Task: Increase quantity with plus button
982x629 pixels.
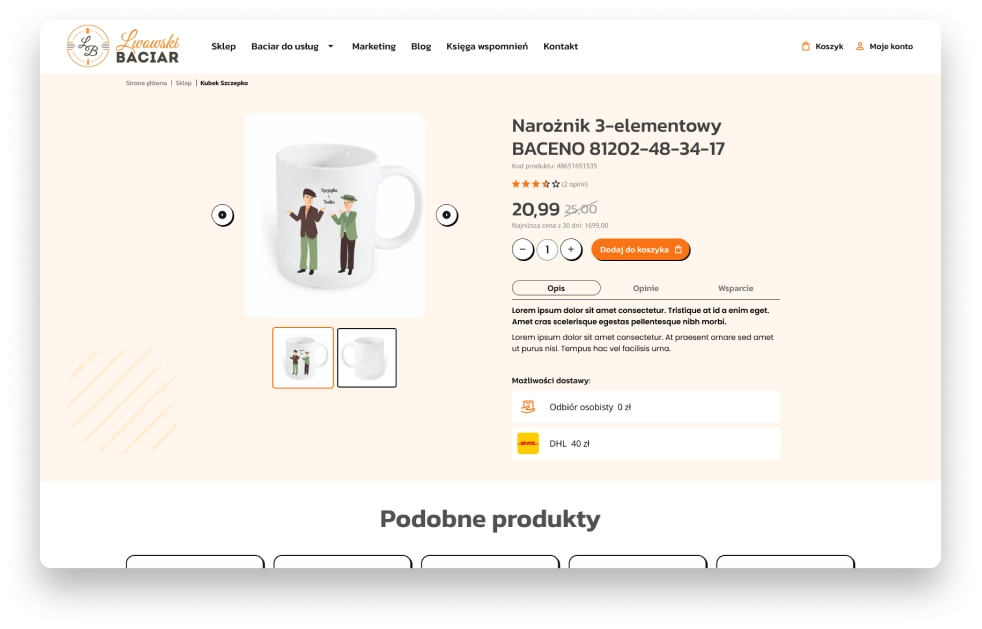Action: pyautogui.click(x=571, y=249)
